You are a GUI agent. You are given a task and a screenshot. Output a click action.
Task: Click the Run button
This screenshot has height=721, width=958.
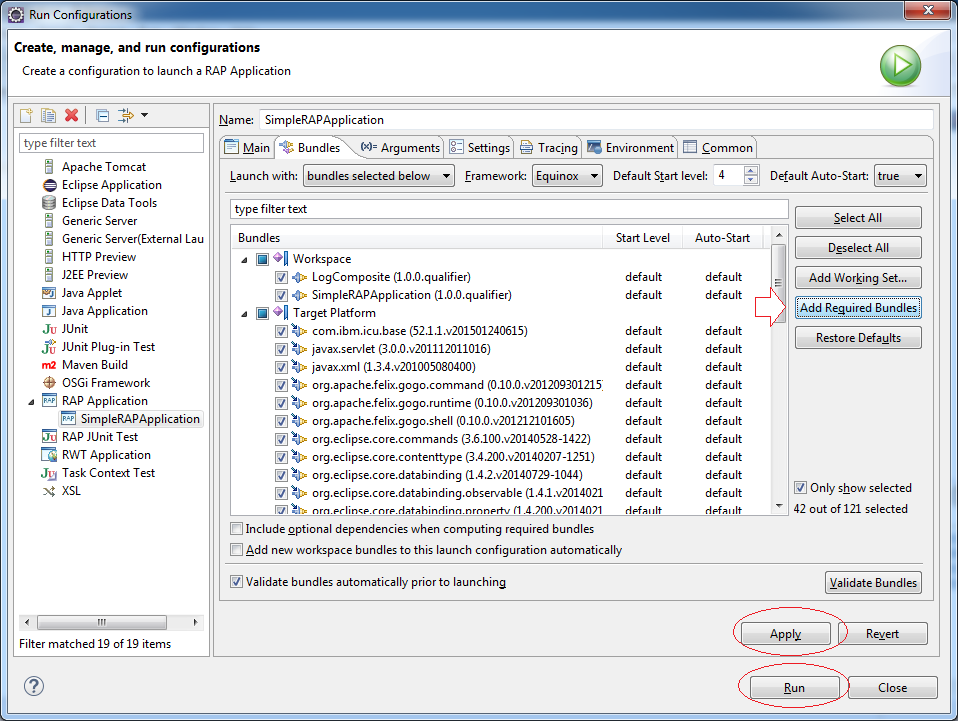point(794,687)
